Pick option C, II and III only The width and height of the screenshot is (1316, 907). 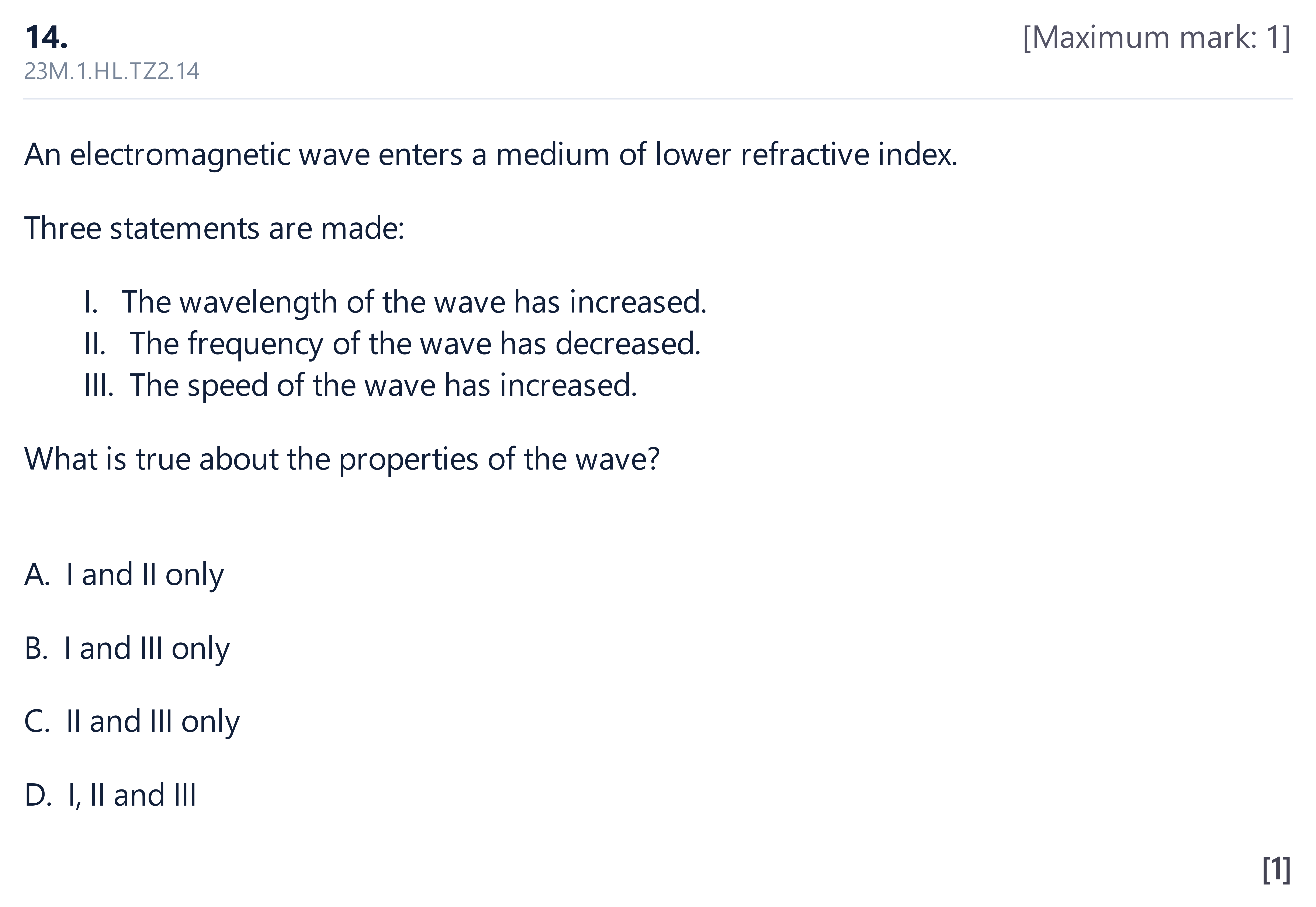click(x=132, y=722)
